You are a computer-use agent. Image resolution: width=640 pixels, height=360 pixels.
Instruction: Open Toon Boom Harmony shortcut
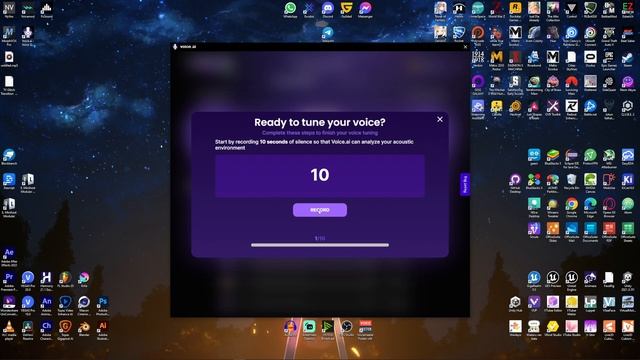click(x=47, y=281)
